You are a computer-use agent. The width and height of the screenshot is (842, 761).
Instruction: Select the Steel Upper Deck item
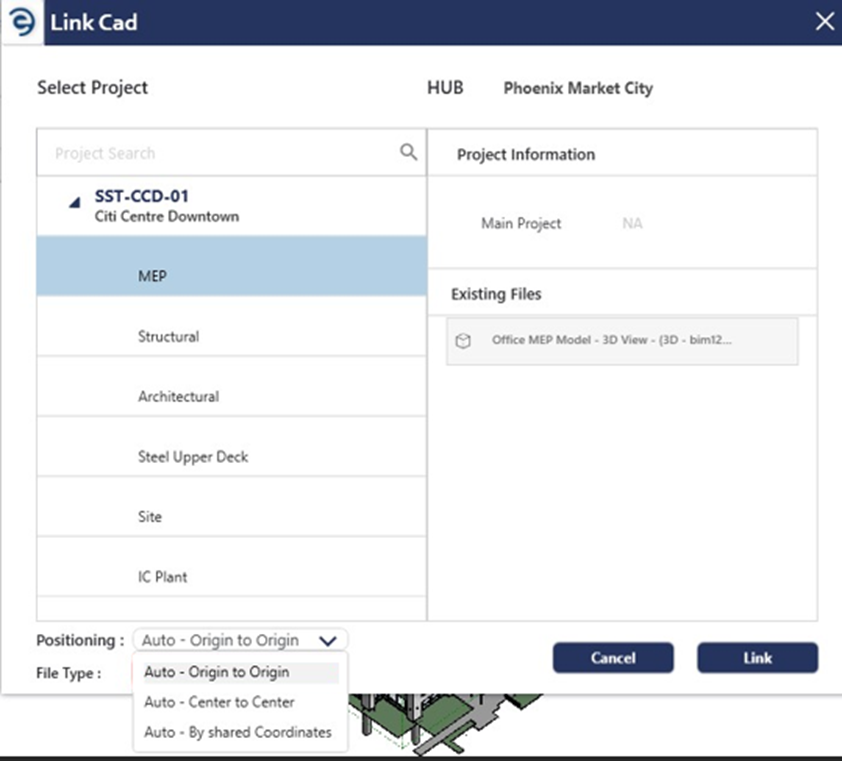(193, 457)
